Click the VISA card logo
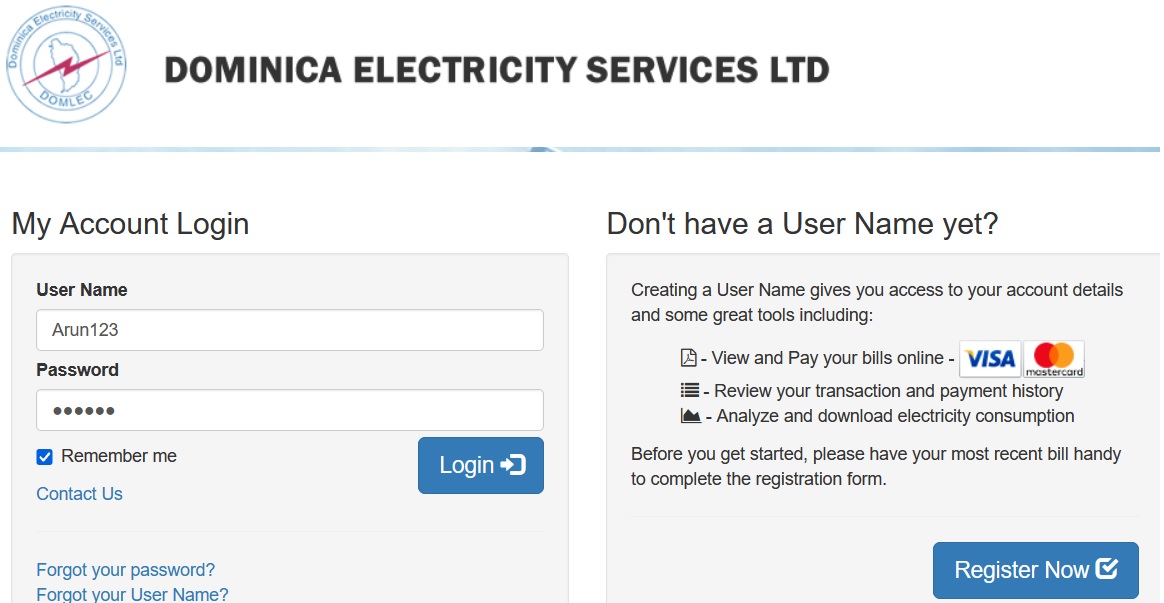1164x603 pixels. tap(989, 359)
